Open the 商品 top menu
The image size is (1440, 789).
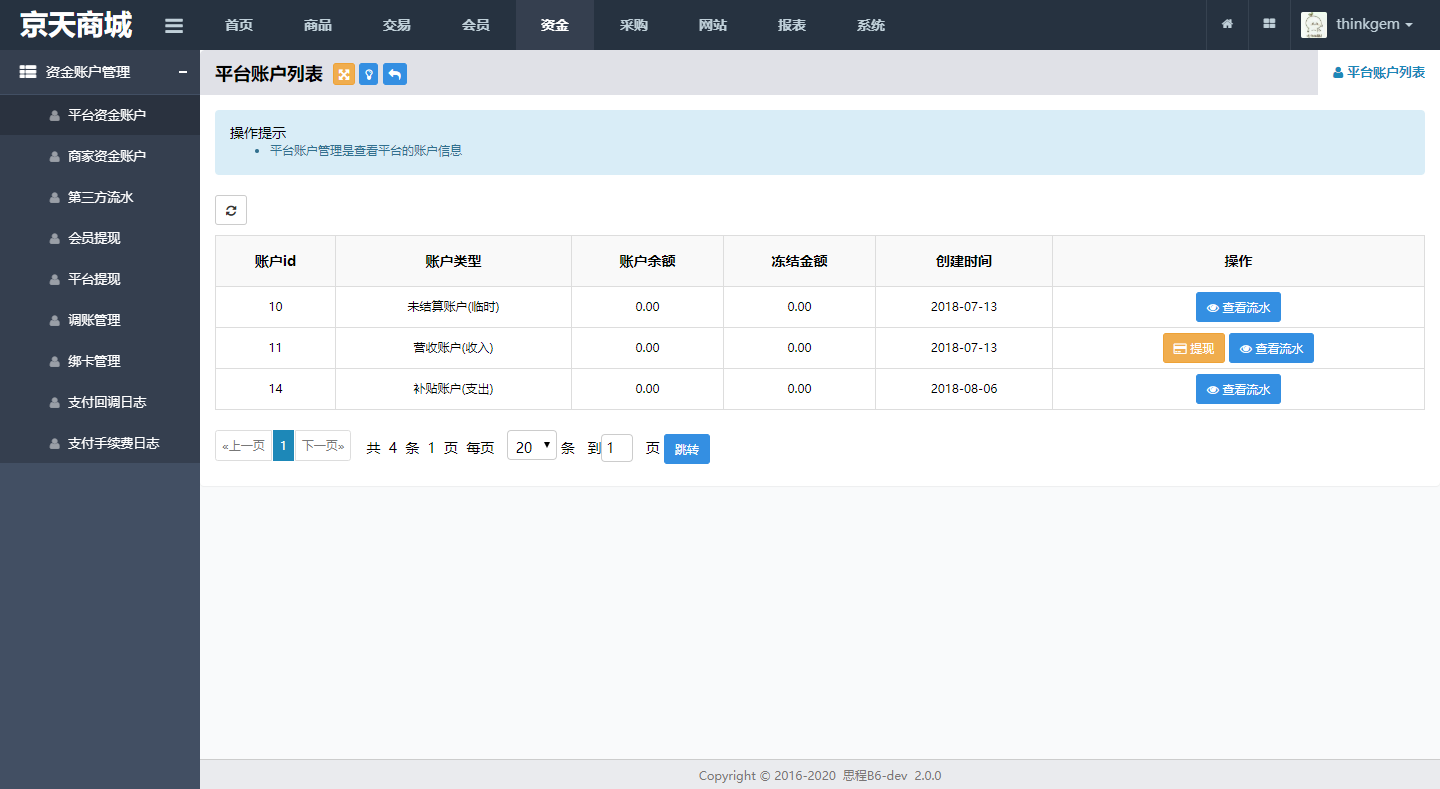[318, 25]
